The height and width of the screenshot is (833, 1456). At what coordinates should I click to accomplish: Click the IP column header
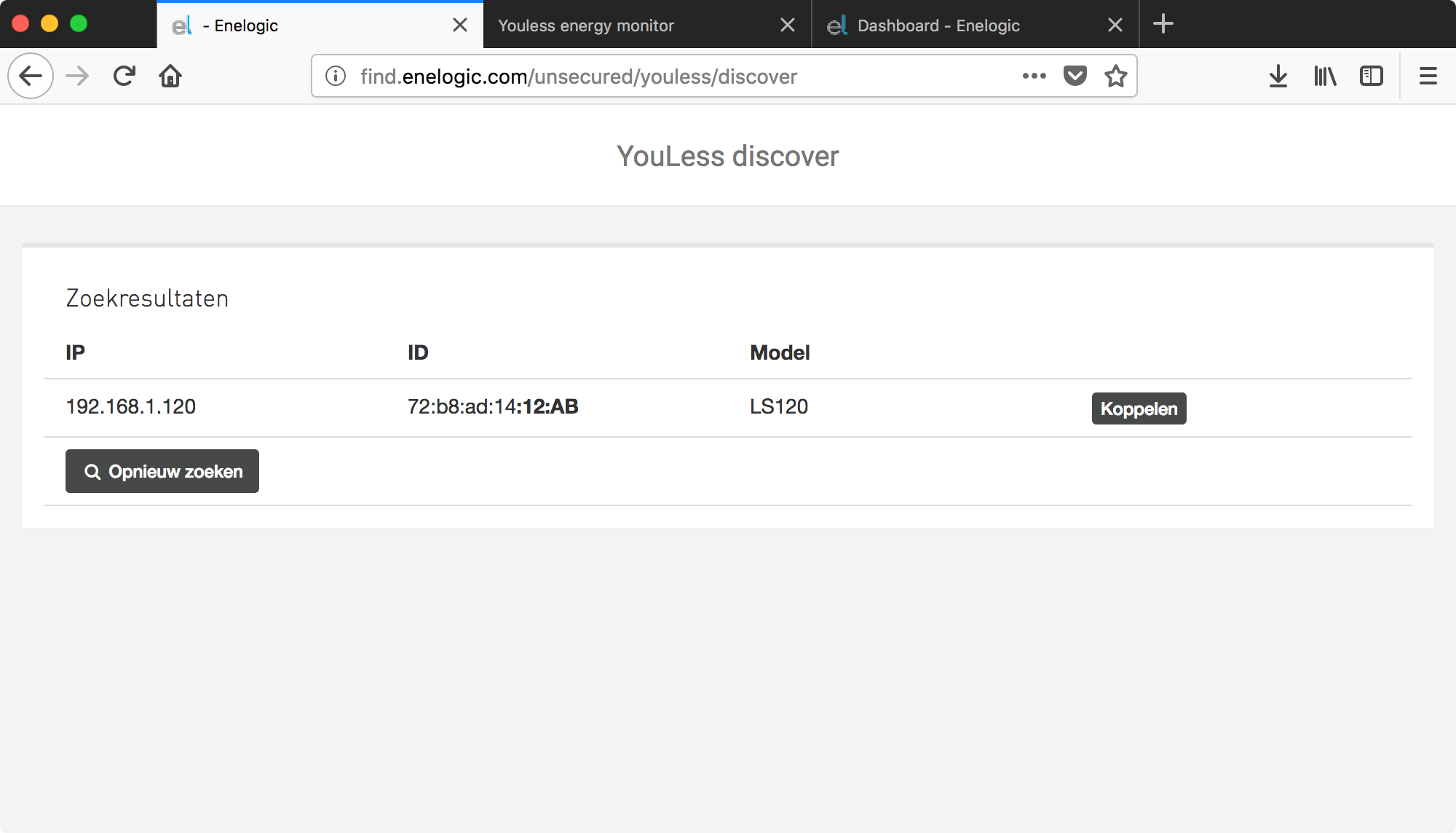tap(75, 352)
